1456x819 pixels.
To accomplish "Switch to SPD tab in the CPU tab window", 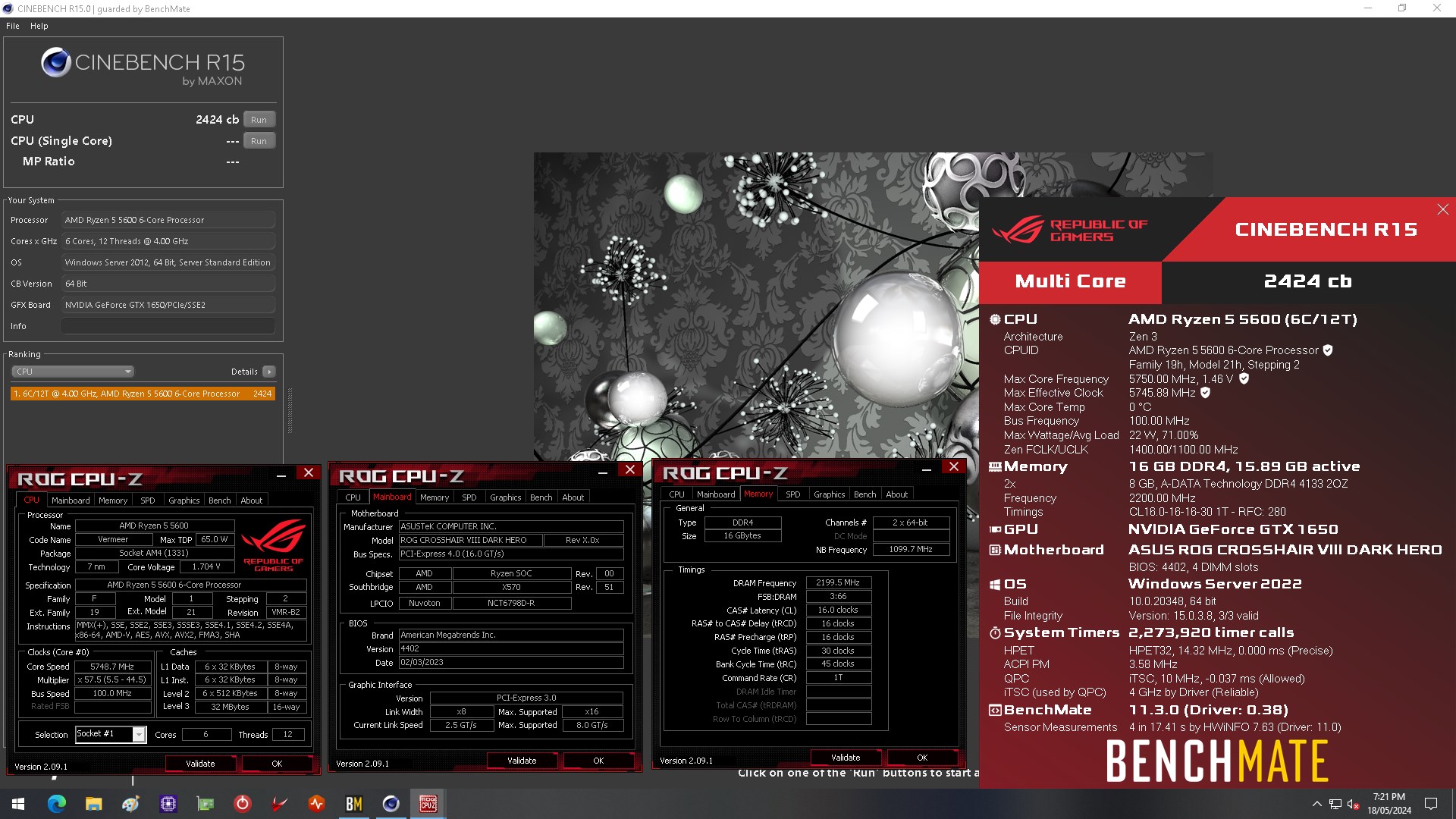I will [148, 500].
